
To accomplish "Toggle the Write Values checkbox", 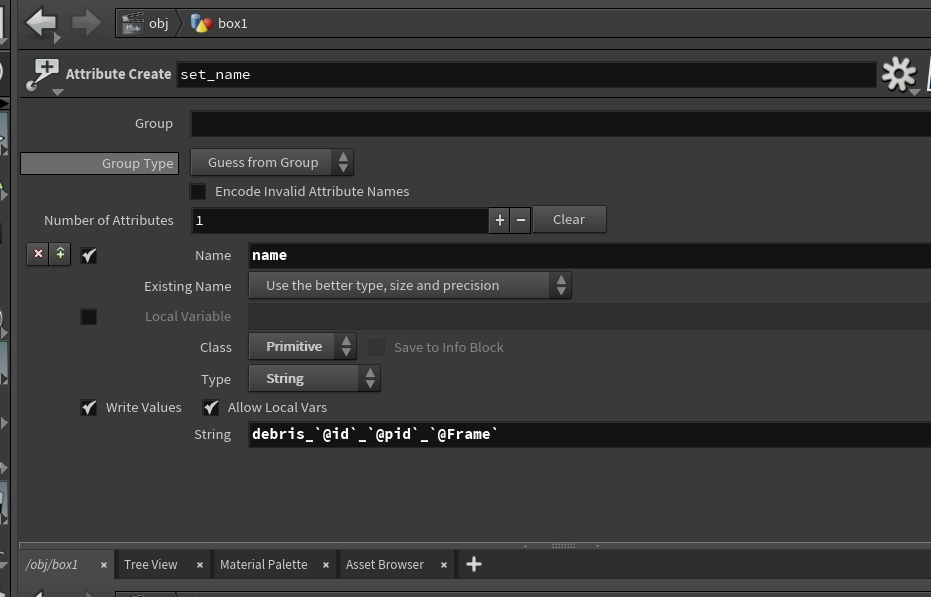I will click(88, 408).
